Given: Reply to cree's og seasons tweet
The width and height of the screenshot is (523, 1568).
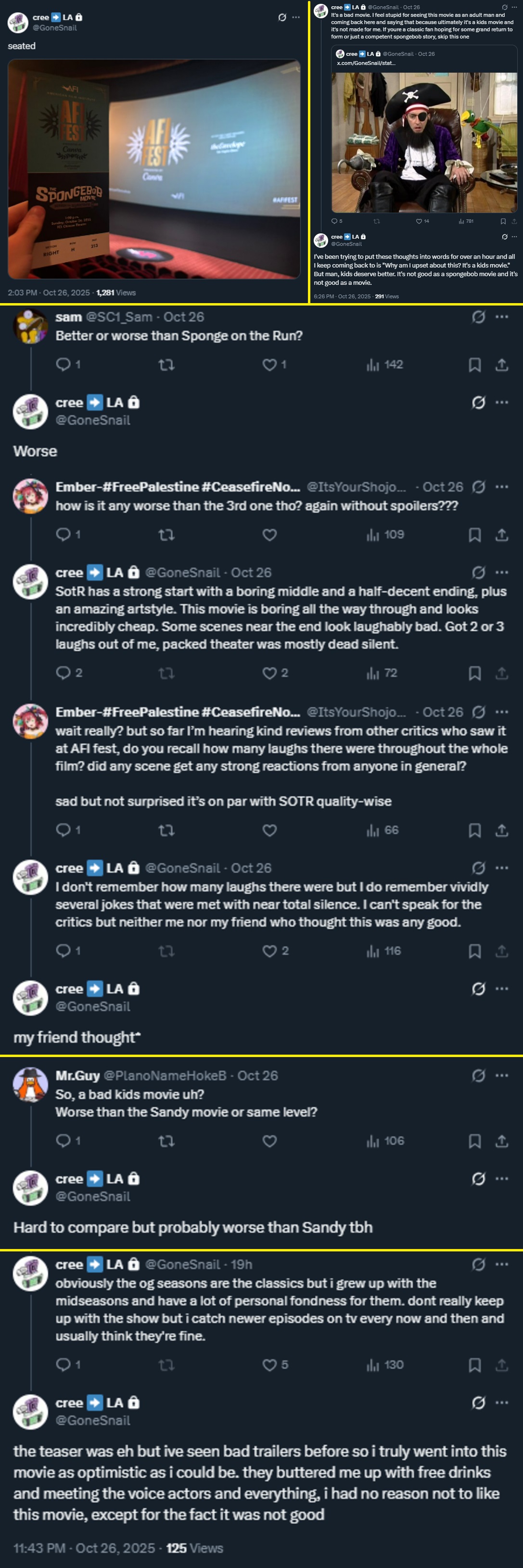Looking at the screenshot, I should pyautogui.click(x=64, y=1364).
